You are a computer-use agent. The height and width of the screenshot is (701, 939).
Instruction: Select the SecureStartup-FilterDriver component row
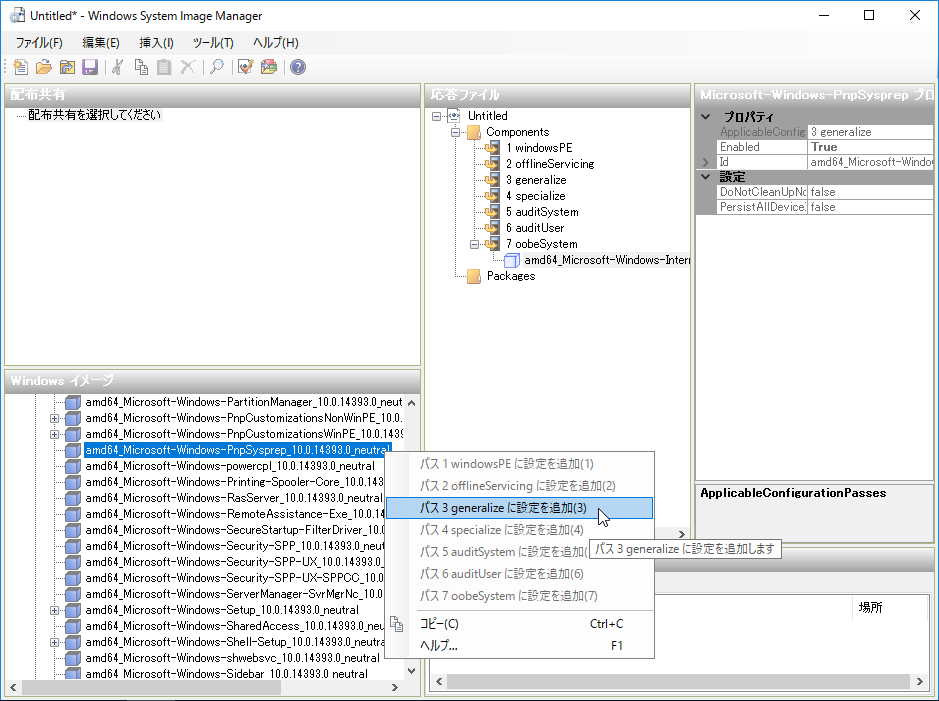pos(234,530)
